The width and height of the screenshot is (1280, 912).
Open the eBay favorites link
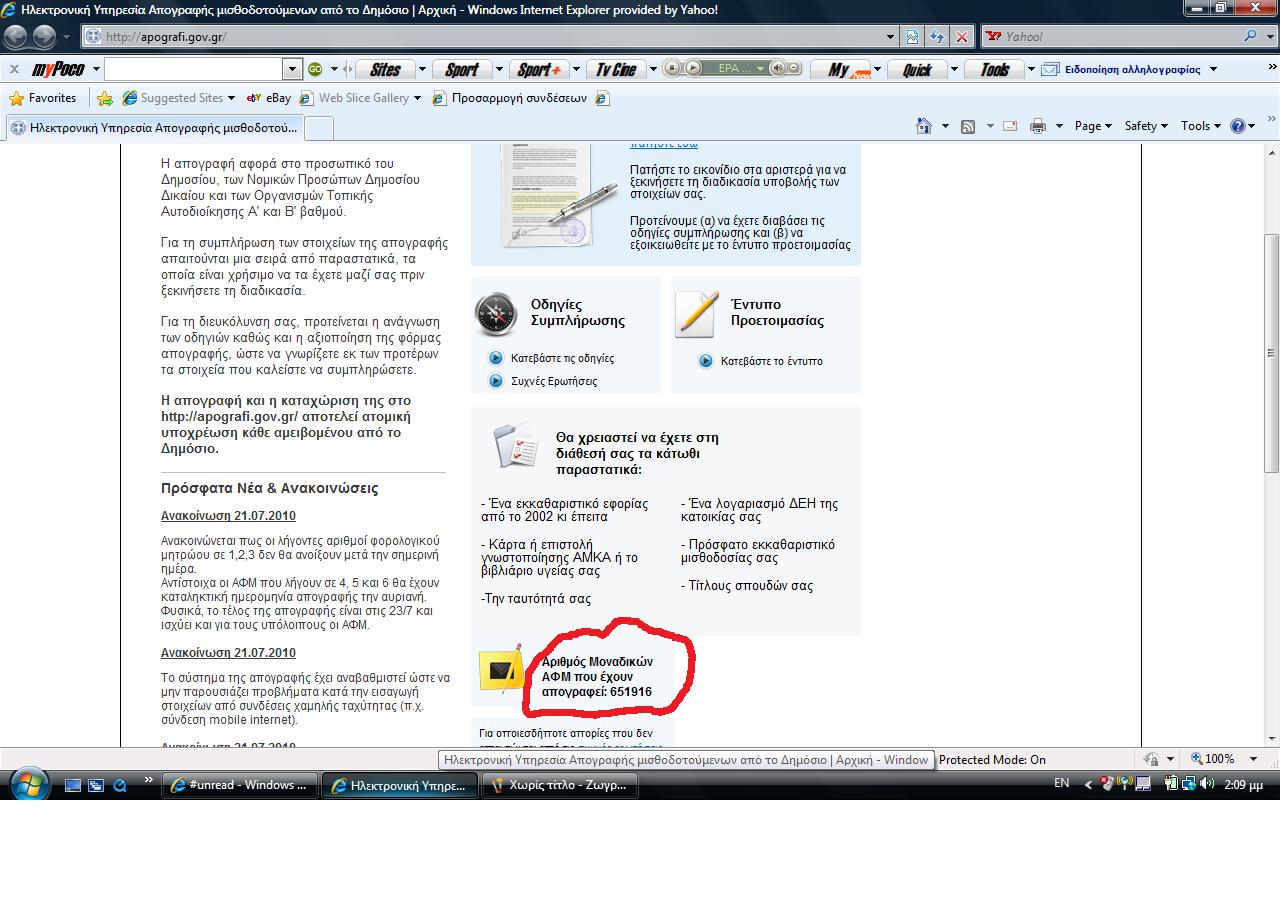click(268, 98)
